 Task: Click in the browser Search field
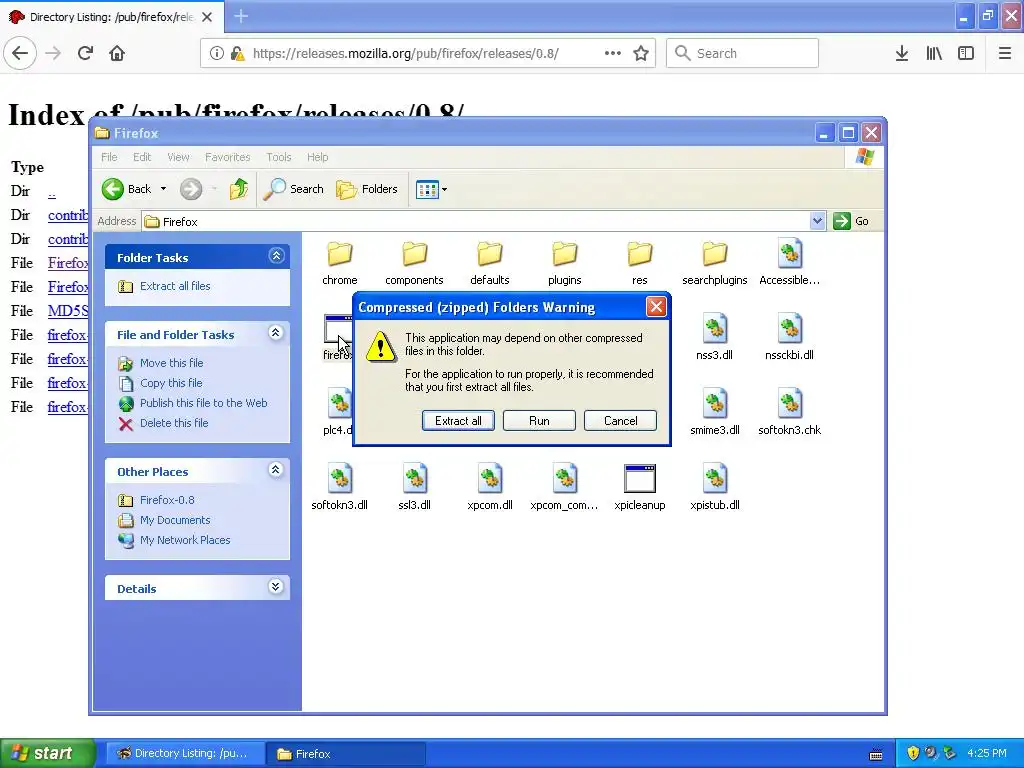pos(742,53)
